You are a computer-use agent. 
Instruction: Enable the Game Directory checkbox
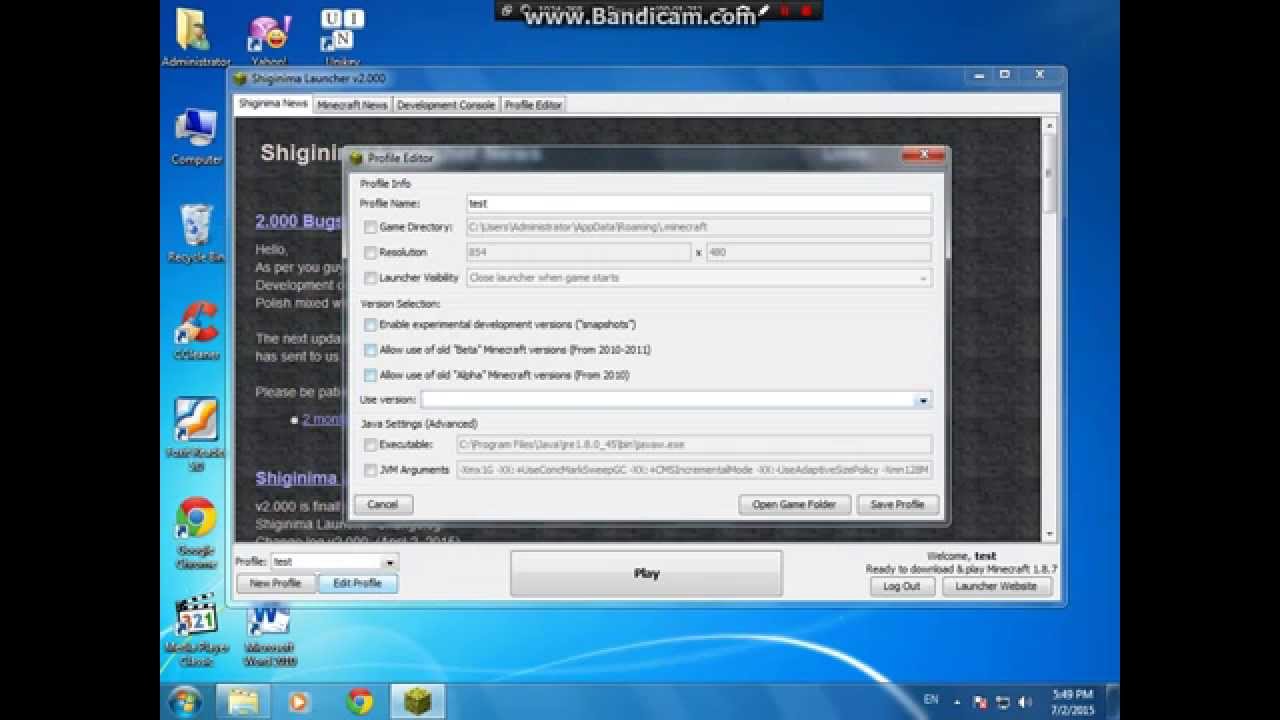370,227
